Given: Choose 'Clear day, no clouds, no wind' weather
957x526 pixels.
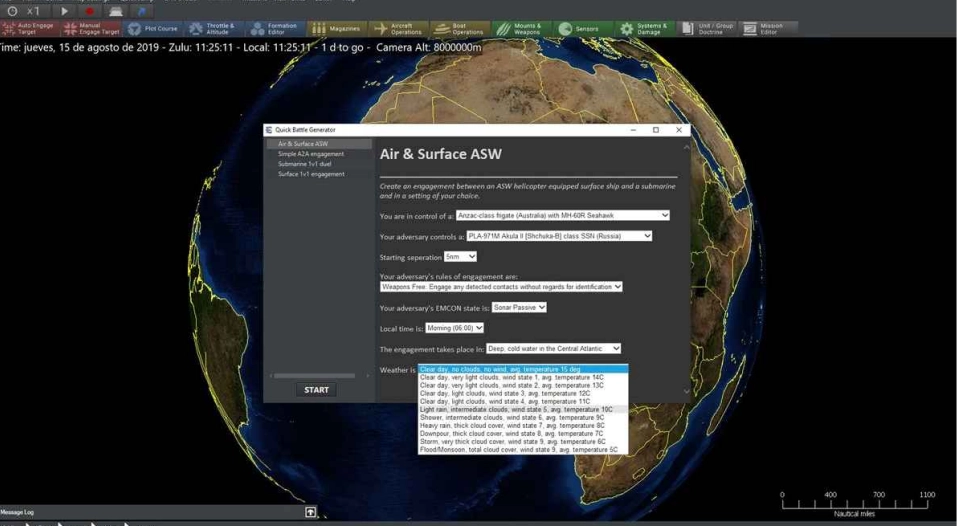Looking at the screenshot, I should pos(523,369).
